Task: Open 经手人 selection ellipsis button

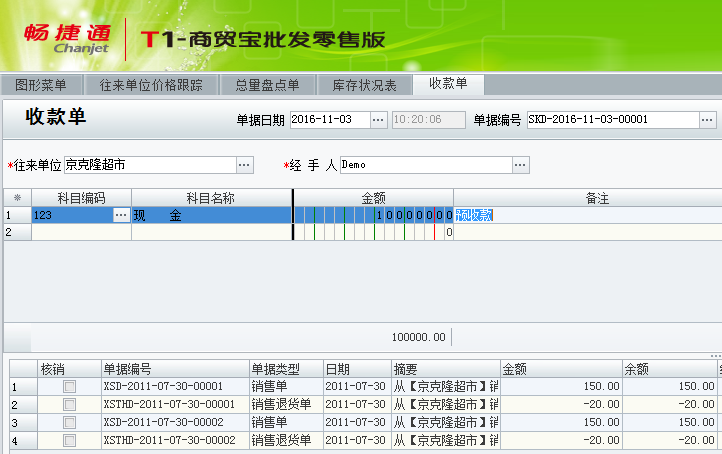Action: 520,165
